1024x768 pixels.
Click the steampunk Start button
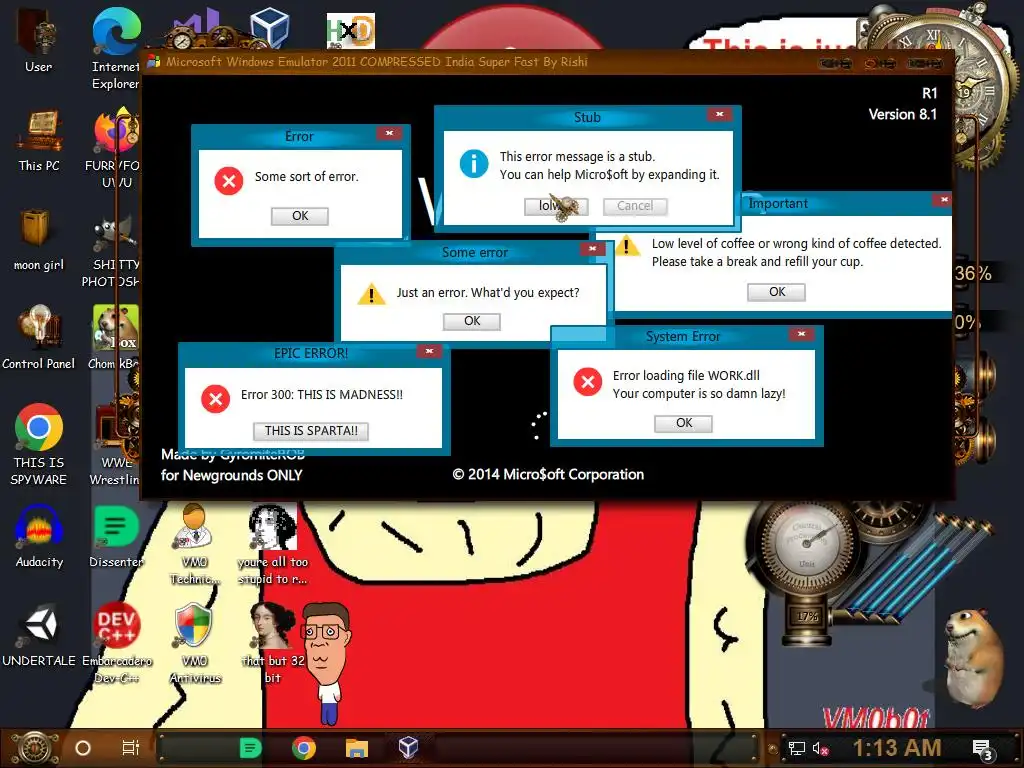(x=34, y=748)
